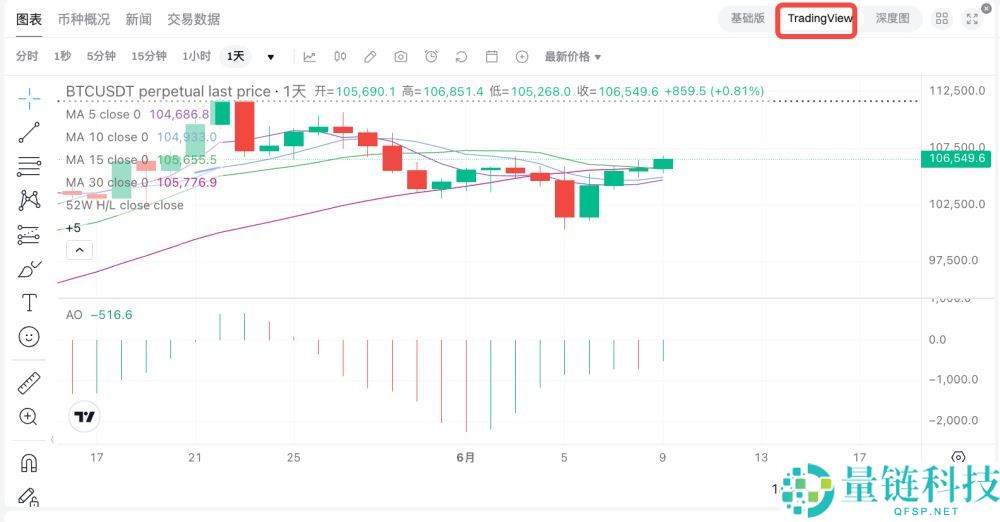
Task: Toggle the magnet snap mode
Action: pyautogui.click(x=29, y=463)
